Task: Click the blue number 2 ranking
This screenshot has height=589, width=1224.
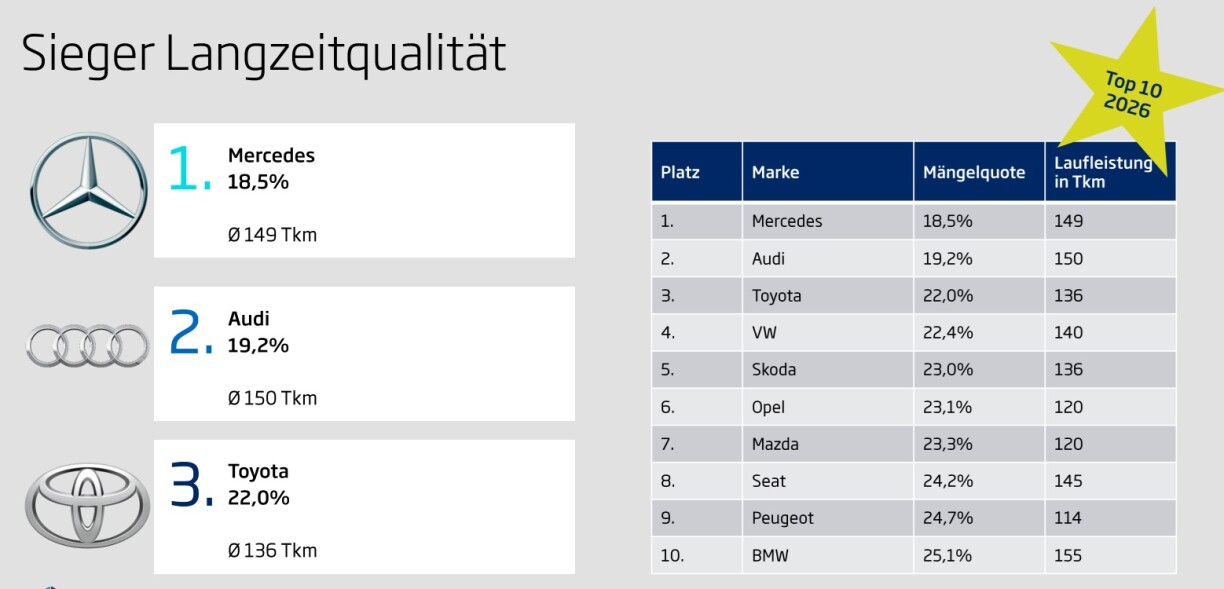Action: pyautogui.click(x=190, y=332)
